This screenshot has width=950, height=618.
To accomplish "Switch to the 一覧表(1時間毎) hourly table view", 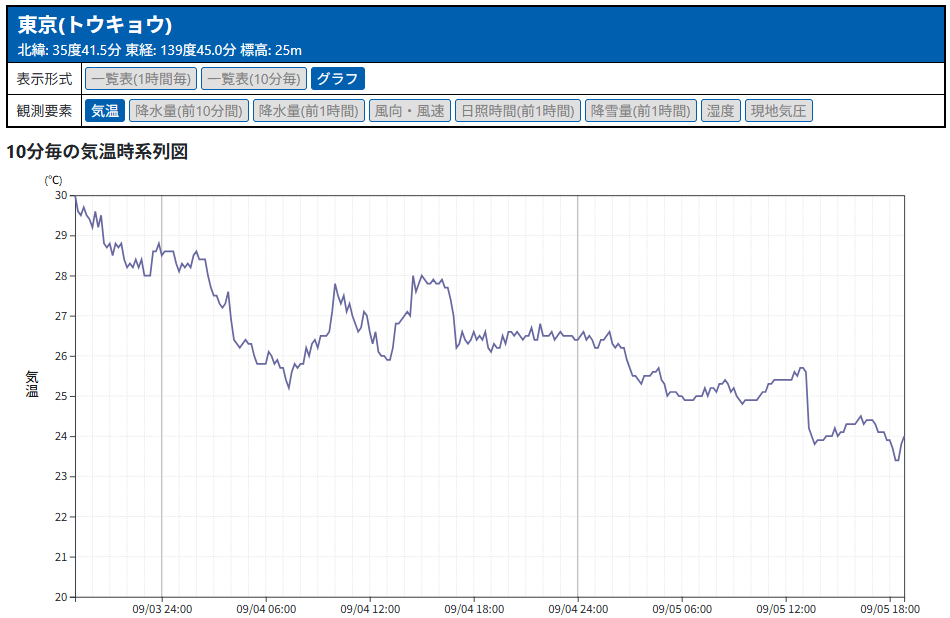I will (x=141, y=78).
